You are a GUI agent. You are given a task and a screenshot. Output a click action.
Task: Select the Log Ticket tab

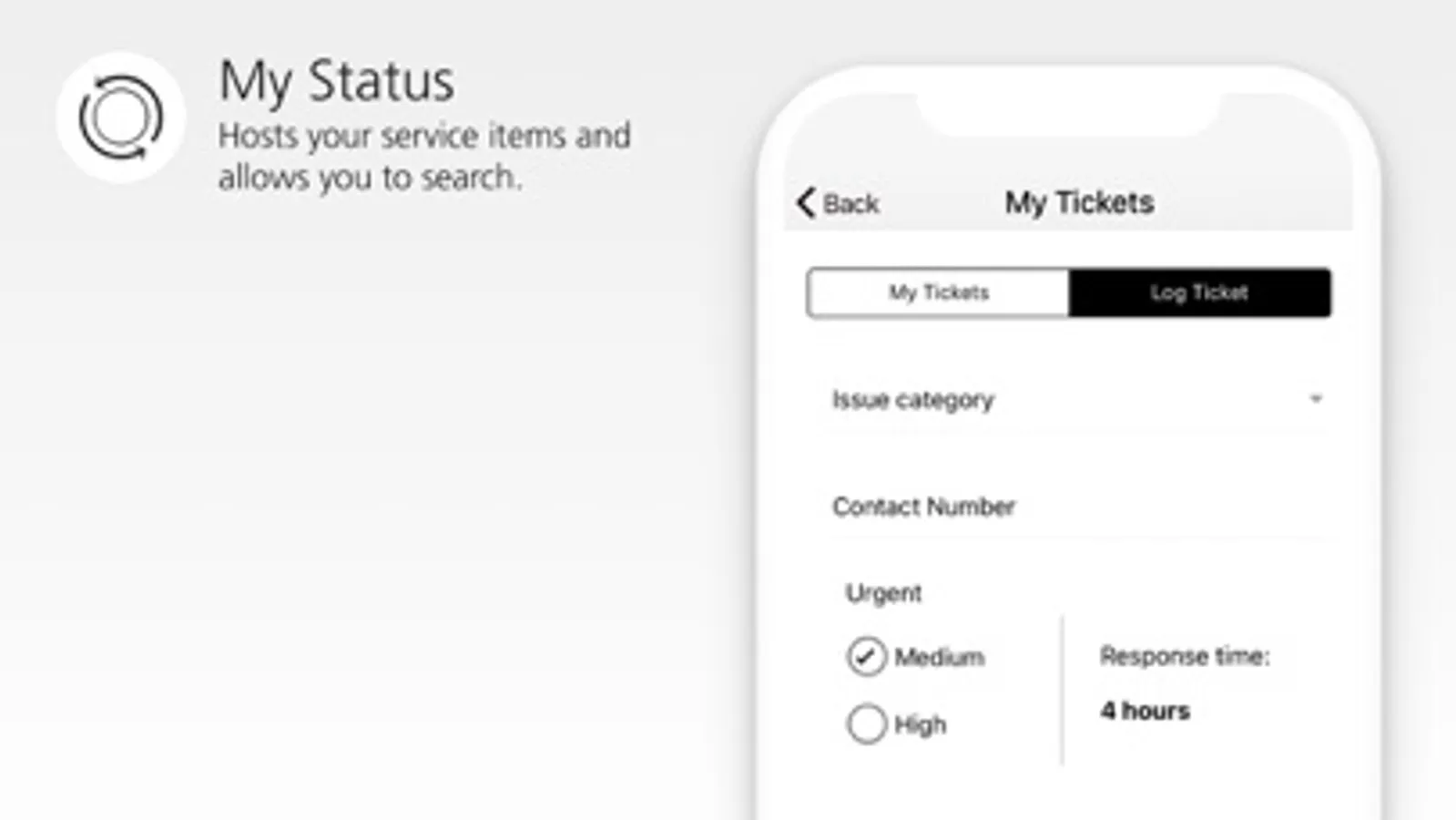1199,292
